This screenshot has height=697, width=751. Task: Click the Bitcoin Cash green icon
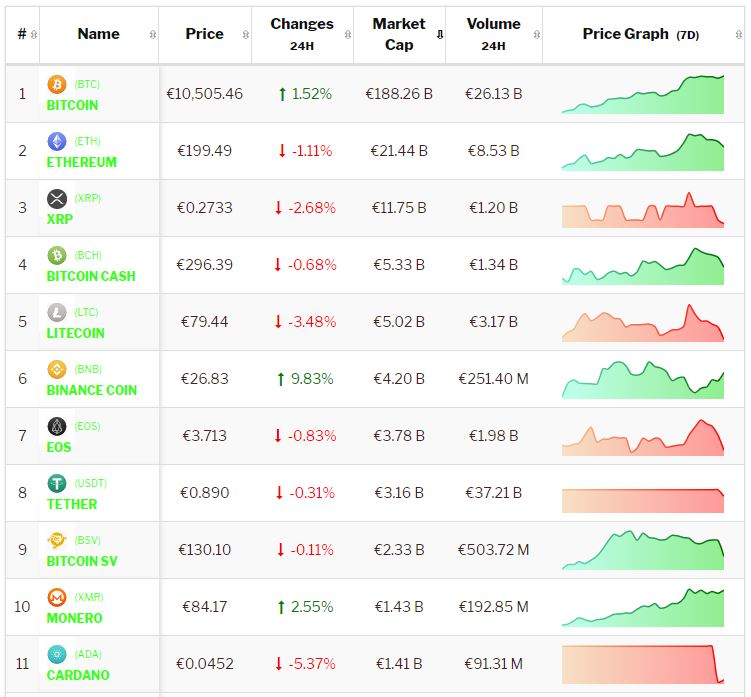[57, 256]
